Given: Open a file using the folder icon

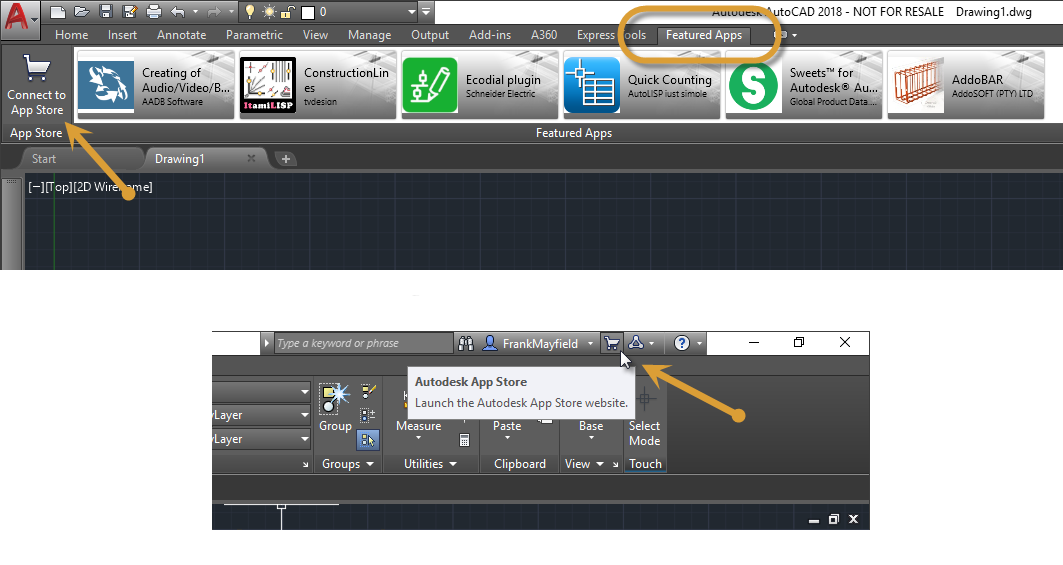Looking at the screenshot, I should pyautogui.click(x=81, y=12).
